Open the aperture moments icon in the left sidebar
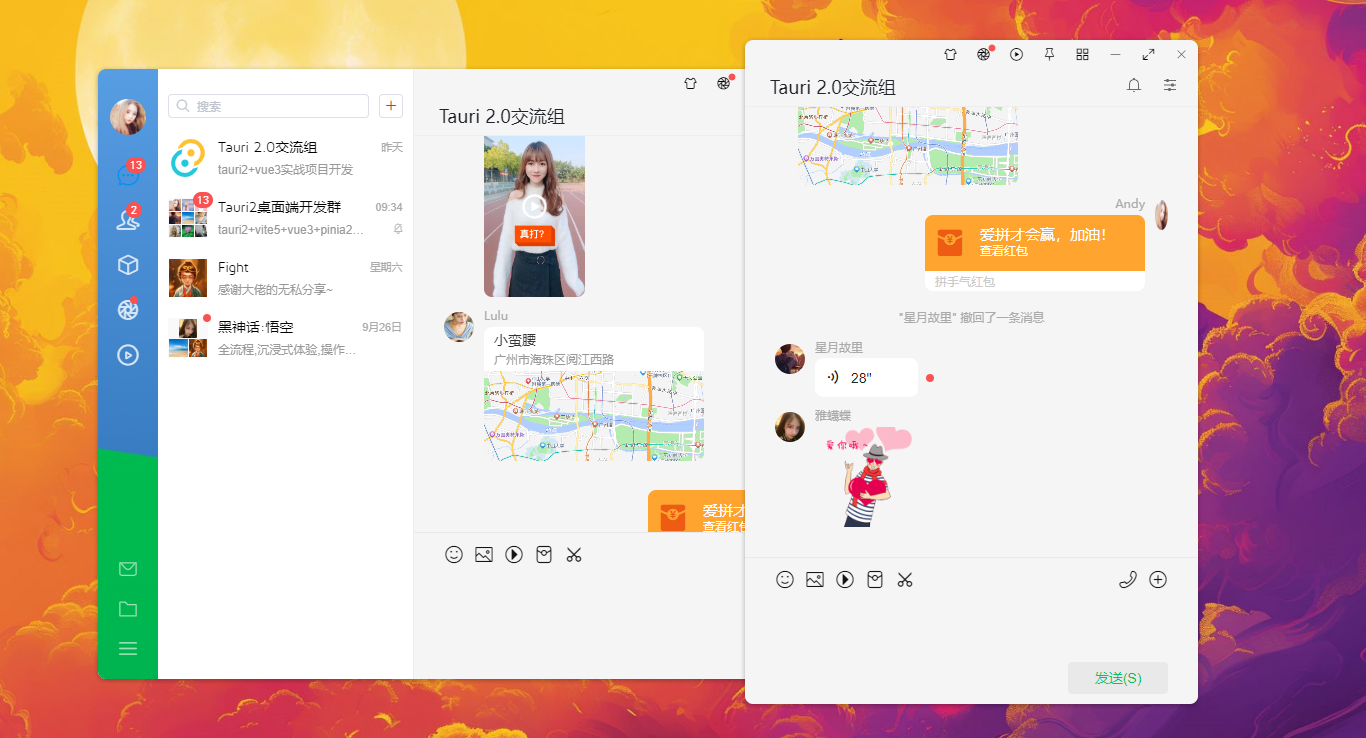The height and width of the screenshot is (738, 1366). 128,310
